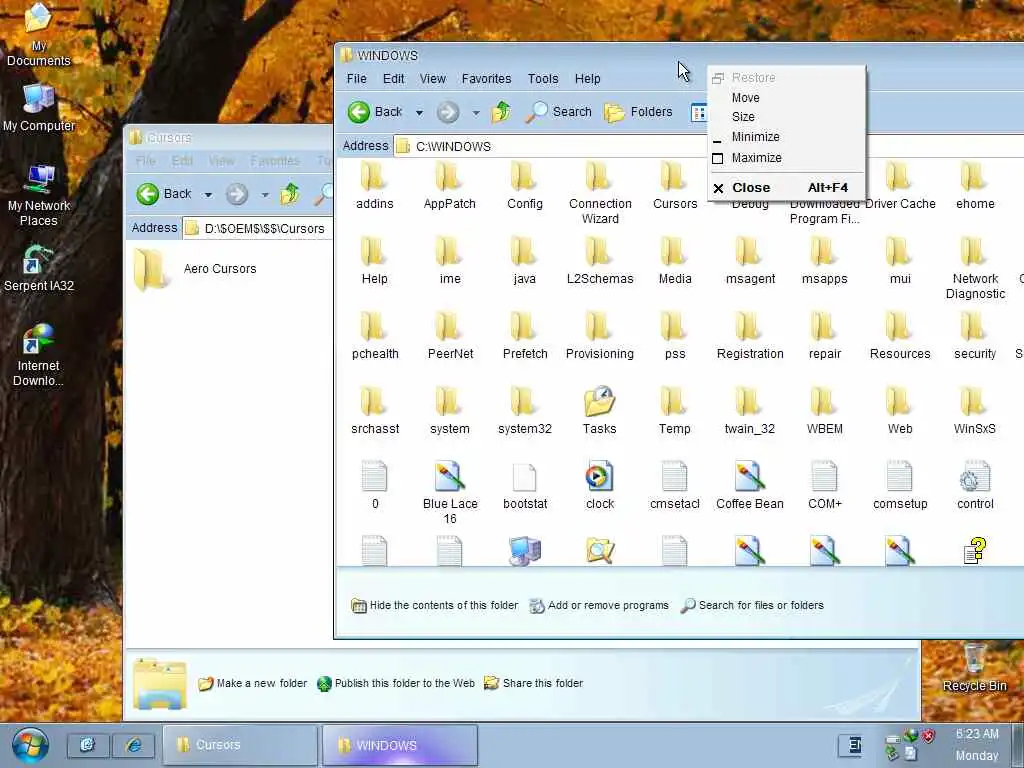The image size is (1024, 768).
Task: Click Share this folder link
Action: [x=533, y=683]
